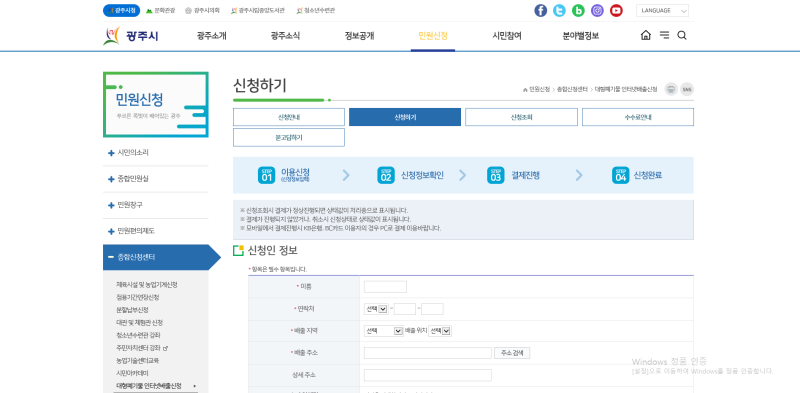Click the 배출 주소 address field
Image resolution: width=800 pixels, height=393 pixels.
coord(428,353)
